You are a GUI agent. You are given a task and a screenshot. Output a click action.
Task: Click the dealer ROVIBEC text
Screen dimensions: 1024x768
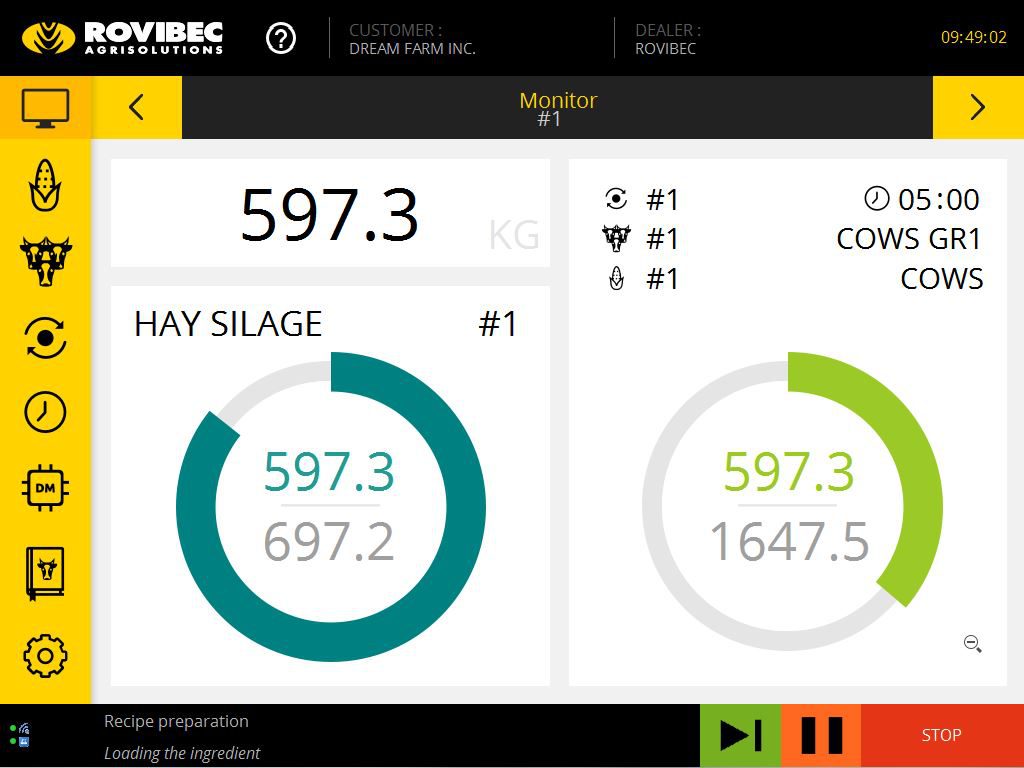point(665,48)
